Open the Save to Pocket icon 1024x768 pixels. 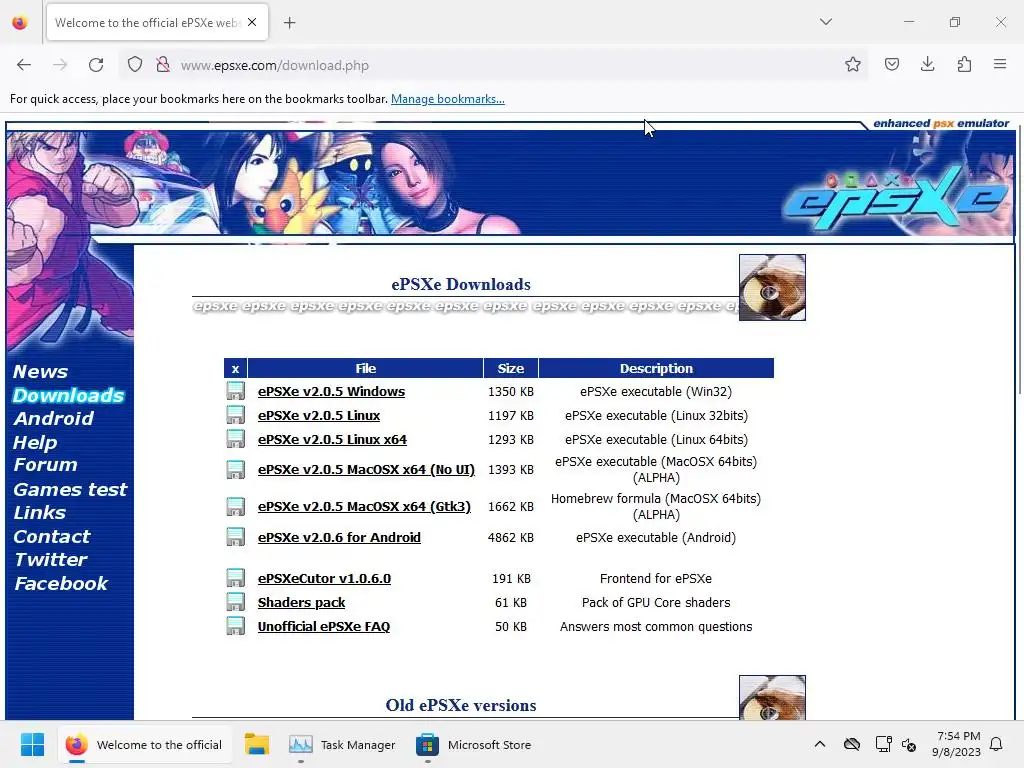pyautogui.click(x=891, y=64)
